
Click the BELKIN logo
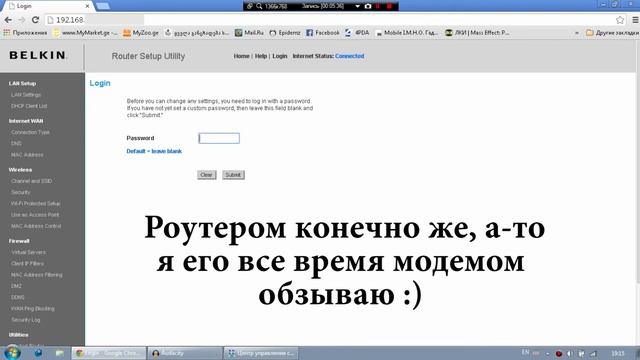pyautogui.click(x=38, y=55)
